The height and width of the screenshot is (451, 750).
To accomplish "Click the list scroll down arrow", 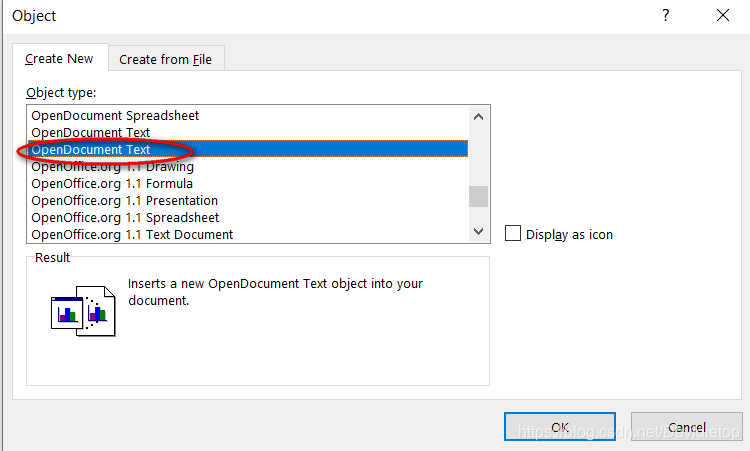I will click(478, 231).
